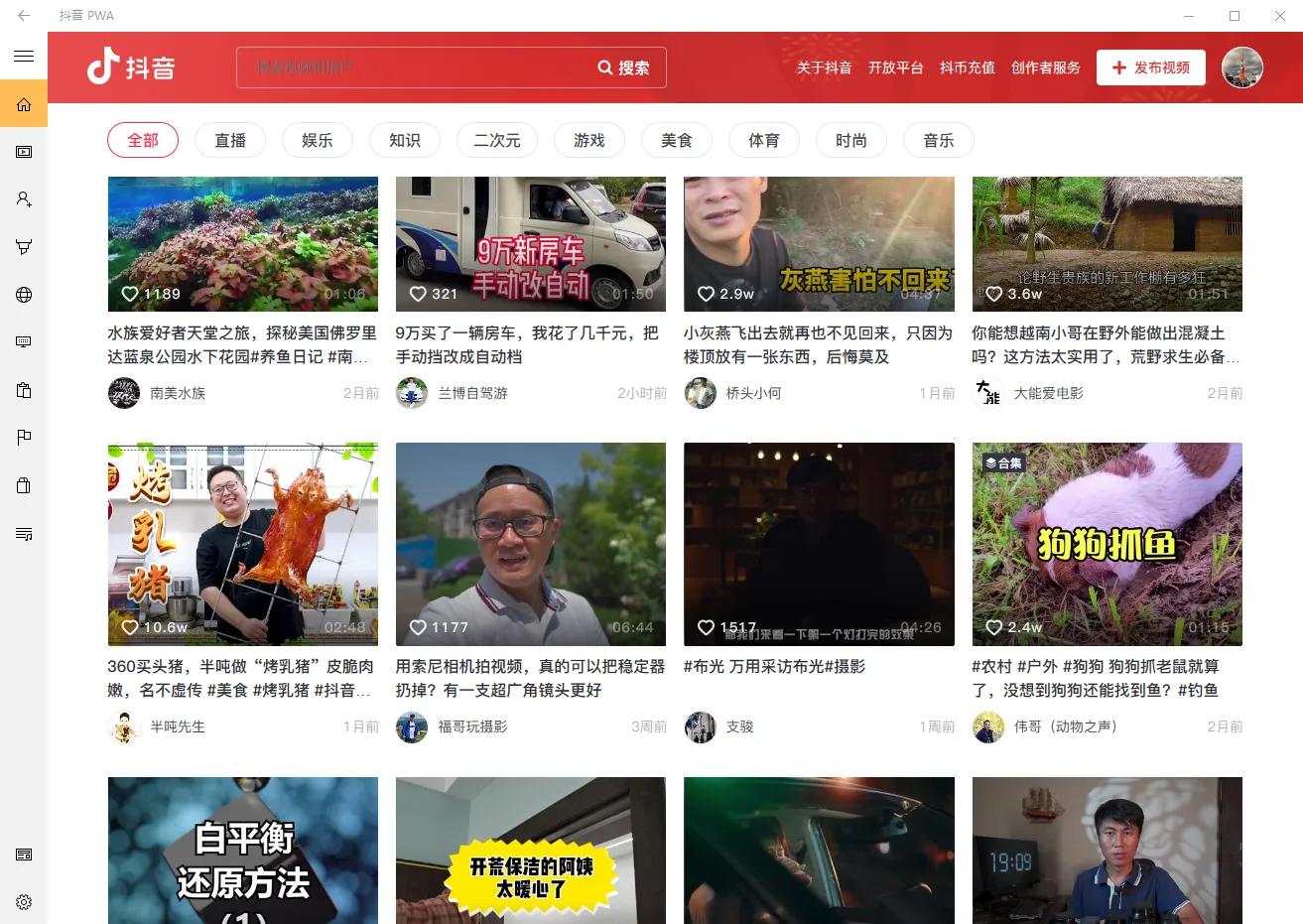Click the 搜索 search button

tap(624, 67)
